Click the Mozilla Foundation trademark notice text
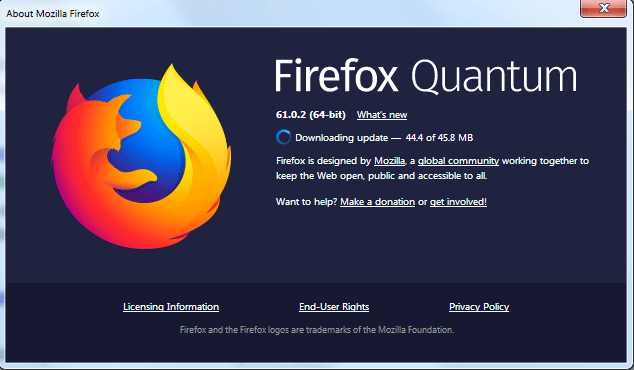The image size is (634, 370). tap(317, 330)
